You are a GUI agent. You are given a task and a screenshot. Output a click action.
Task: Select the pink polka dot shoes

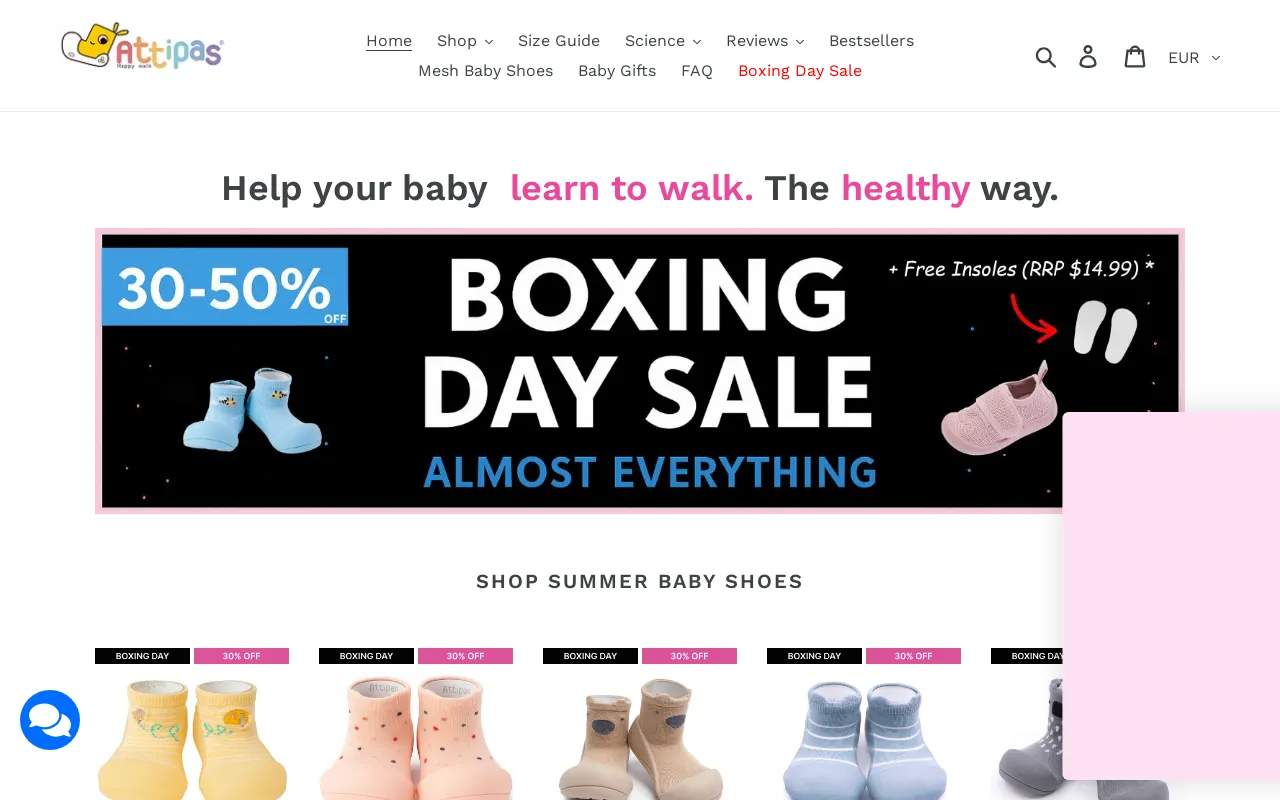pyautogui.click(x=416, y=724)
